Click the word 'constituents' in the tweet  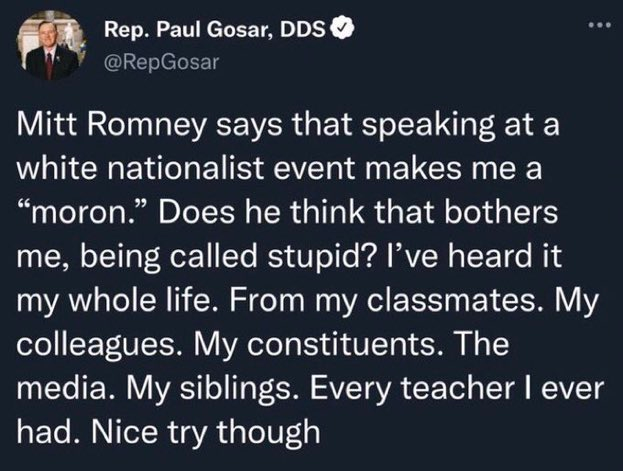[341, 344]
